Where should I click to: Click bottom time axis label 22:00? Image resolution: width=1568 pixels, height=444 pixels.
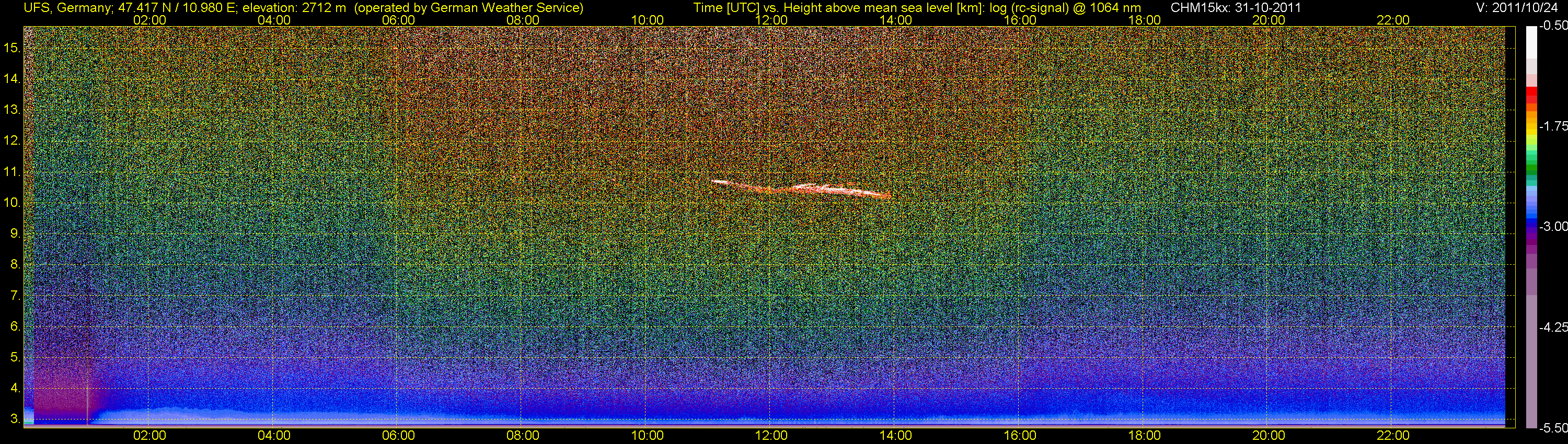point(1393,436)
